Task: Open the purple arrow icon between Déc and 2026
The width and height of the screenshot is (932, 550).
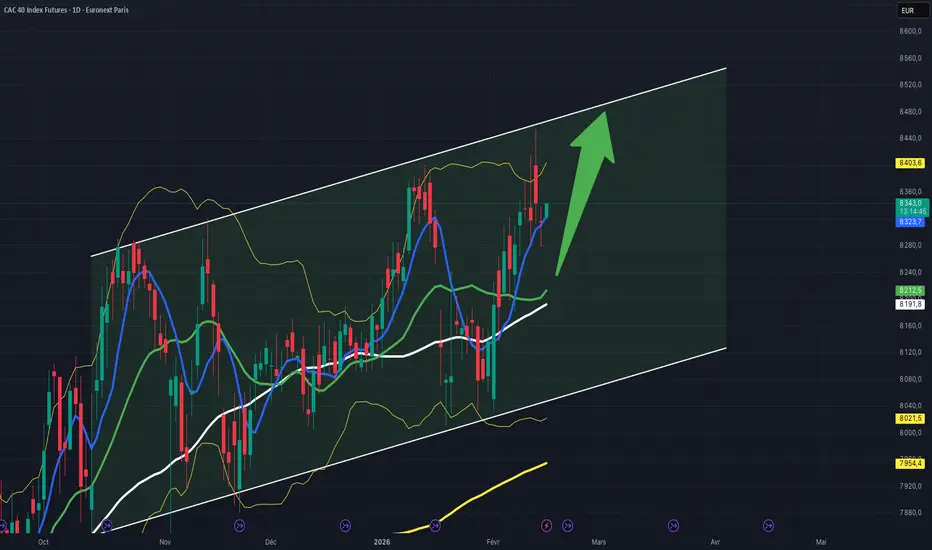Action: coord(345,526)
